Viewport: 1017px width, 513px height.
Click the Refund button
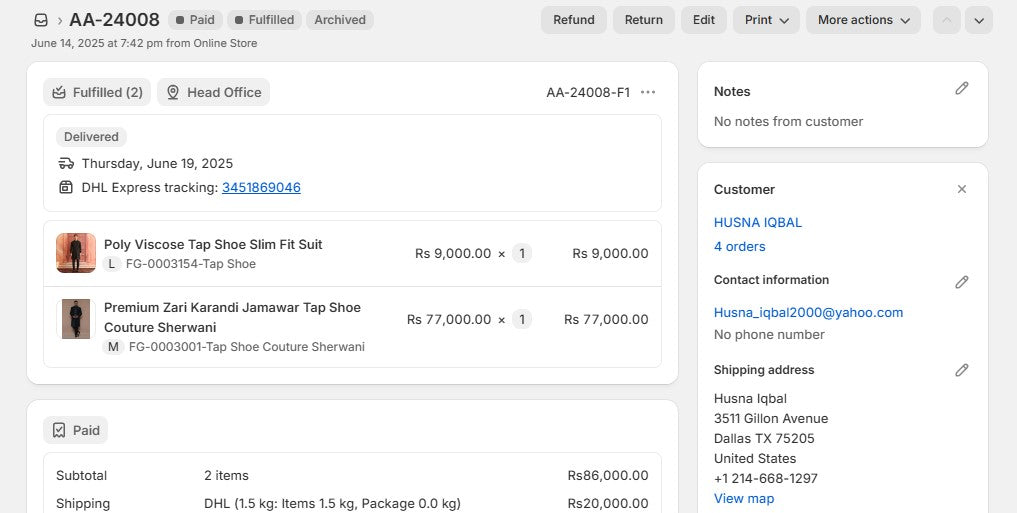pyautogui.click(x=574, y=20)
